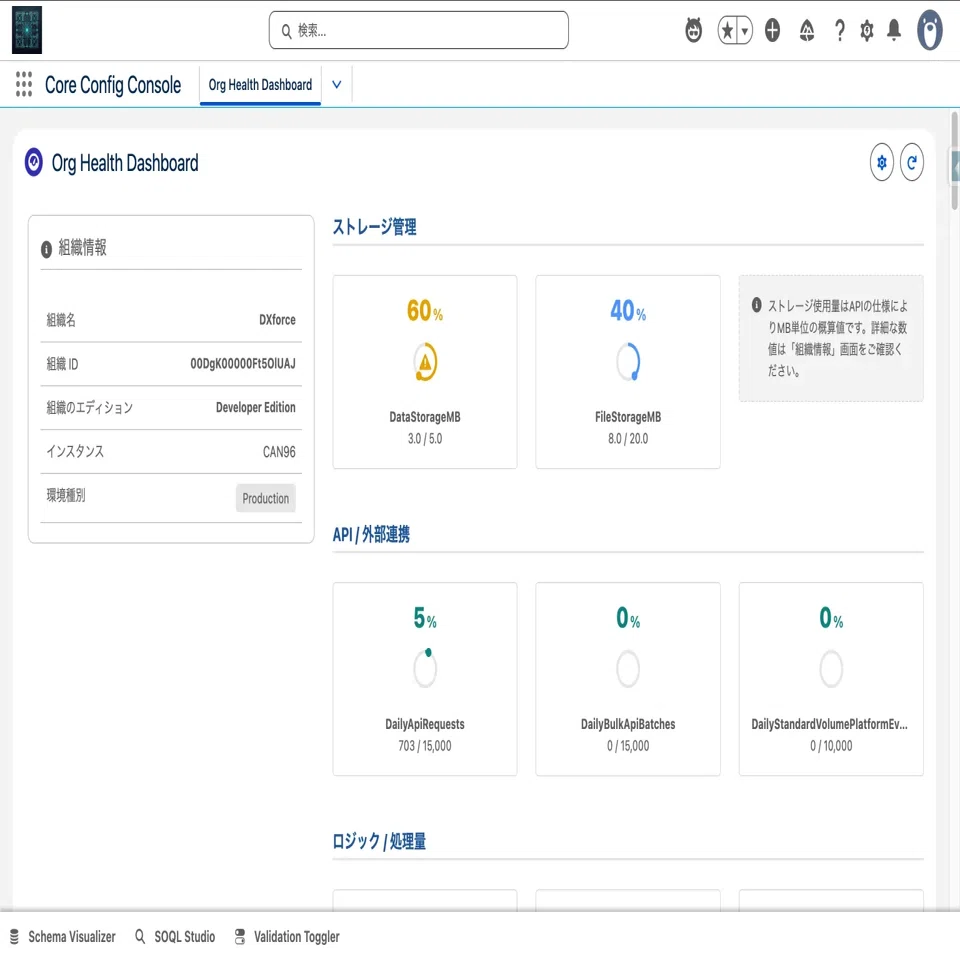960x960 pixels.
Task: Open the global create plus icon
Action: click(x=773, y=30)
